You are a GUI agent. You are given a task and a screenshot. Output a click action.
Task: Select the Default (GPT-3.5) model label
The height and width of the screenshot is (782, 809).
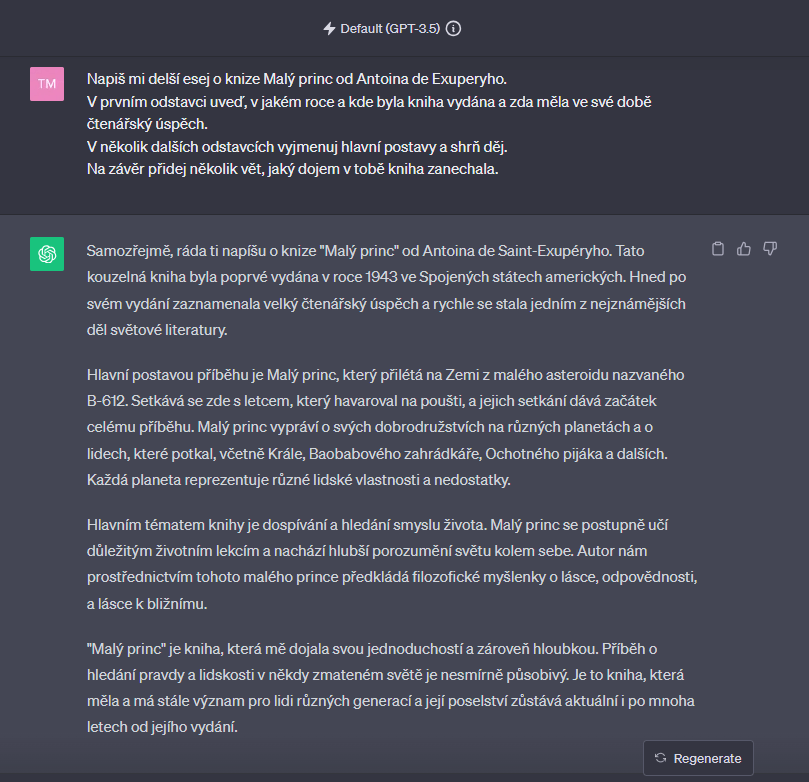390,28
